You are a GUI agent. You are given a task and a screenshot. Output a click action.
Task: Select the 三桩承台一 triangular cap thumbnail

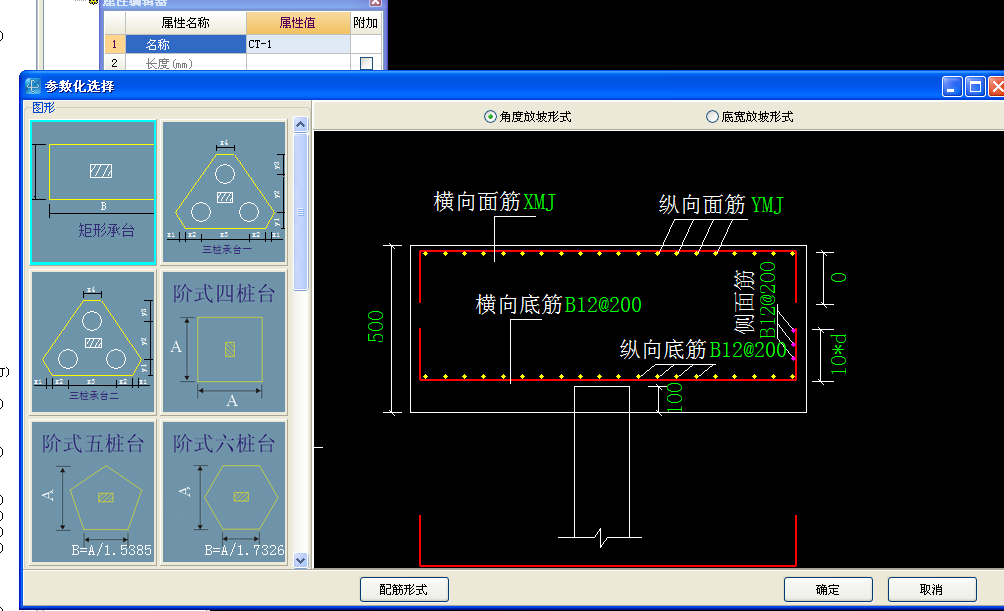point(223,192)
